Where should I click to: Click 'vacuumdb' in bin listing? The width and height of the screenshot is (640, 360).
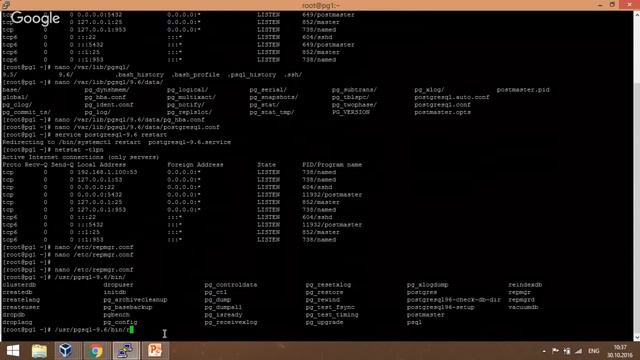point(523,307)
